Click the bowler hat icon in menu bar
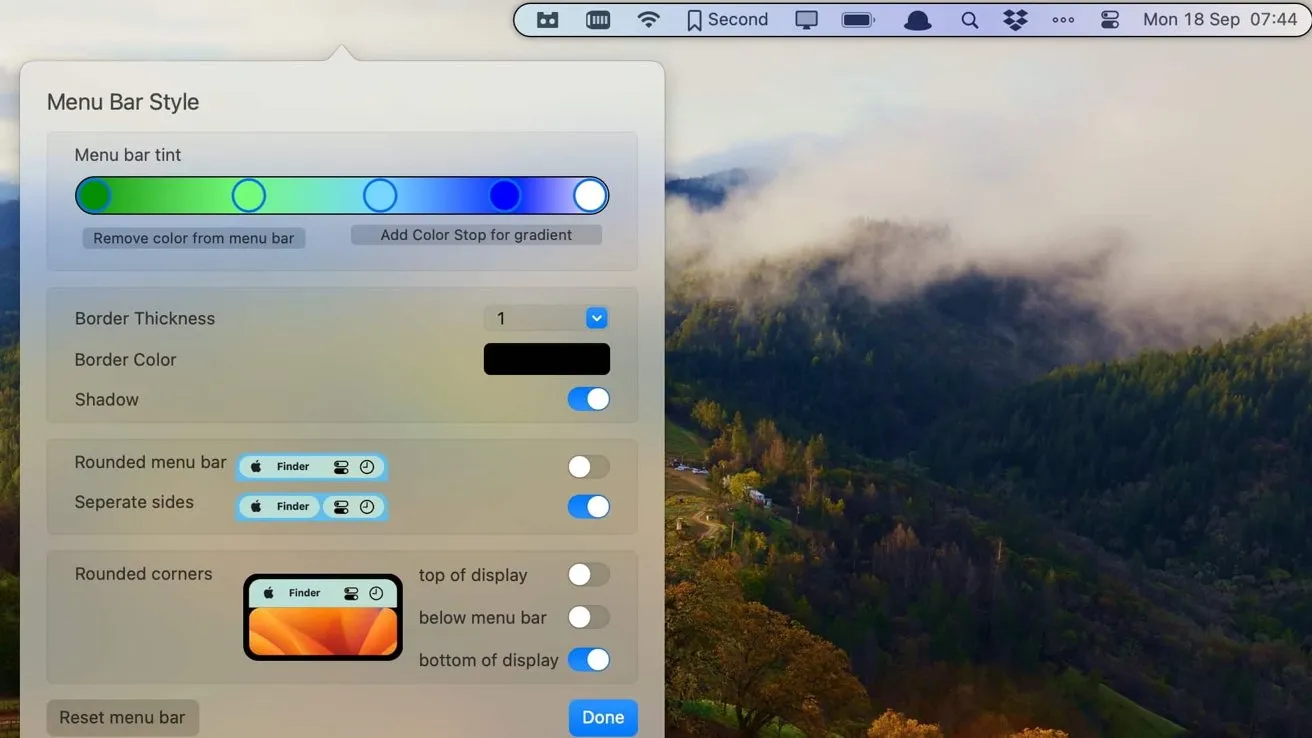 917,20
